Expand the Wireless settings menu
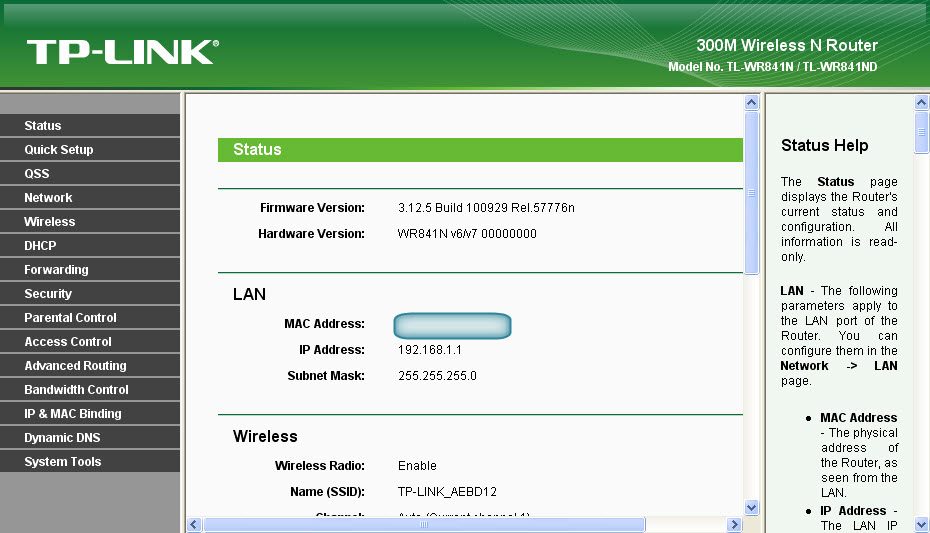 tap(50, 222)
